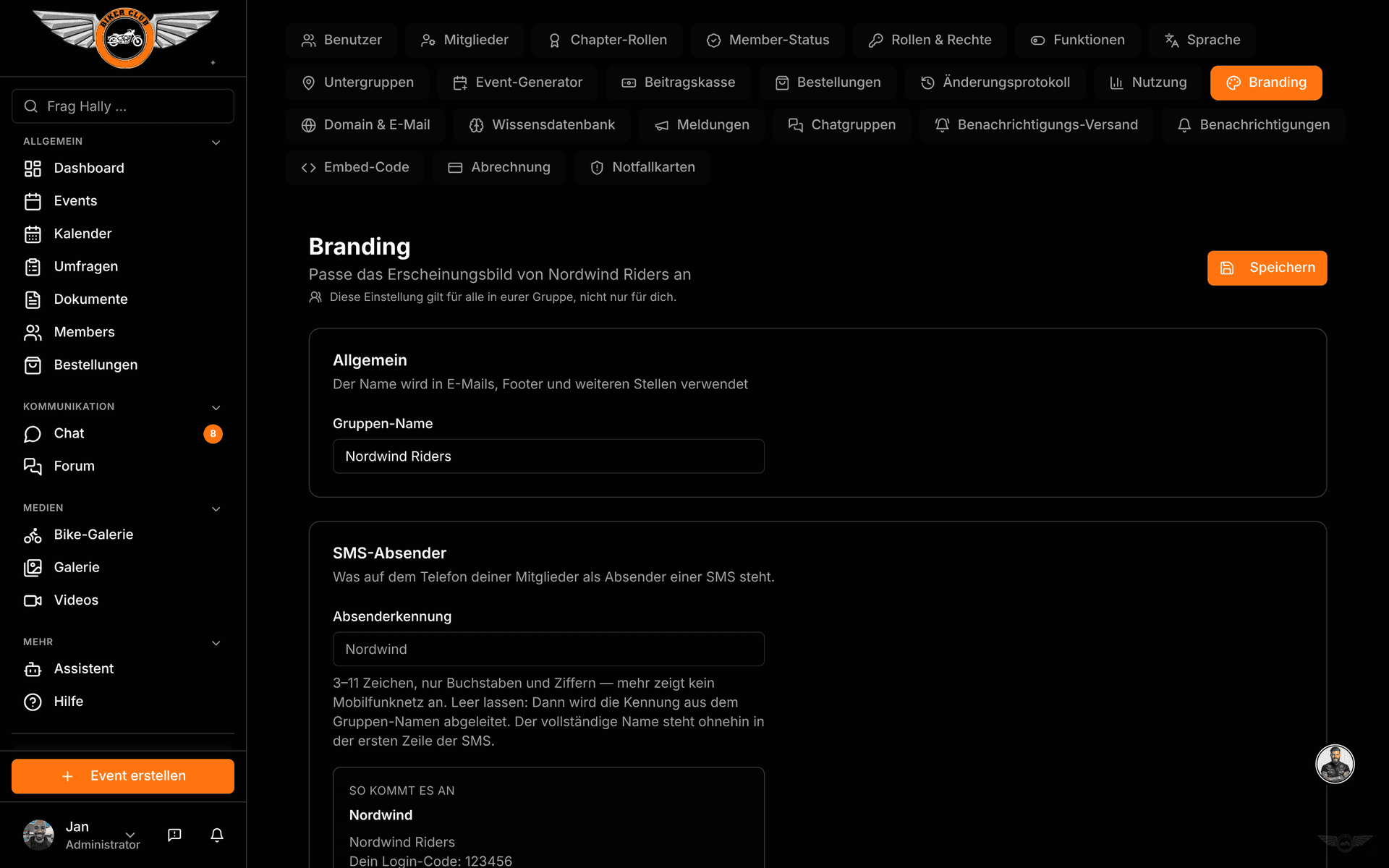Click the sidebar Bestellungen bag icon
The image size is (1389, 868).
pos(33,365)
